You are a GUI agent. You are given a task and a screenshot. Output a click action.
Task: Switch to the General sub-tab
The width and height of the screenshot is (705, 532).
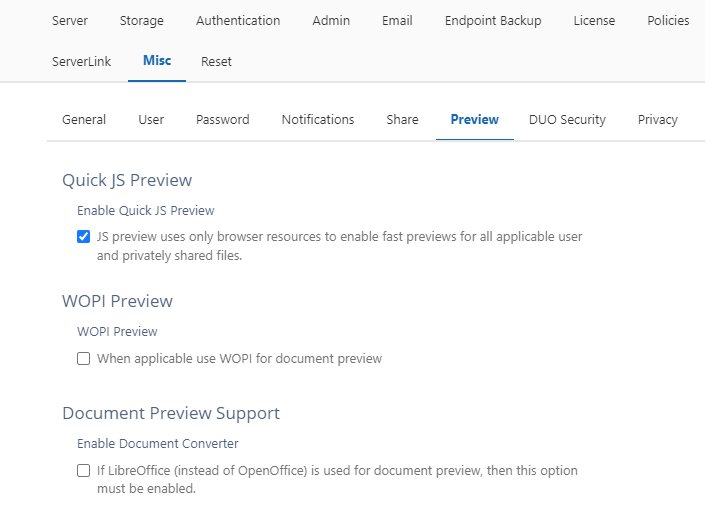(x=84, y=119)
